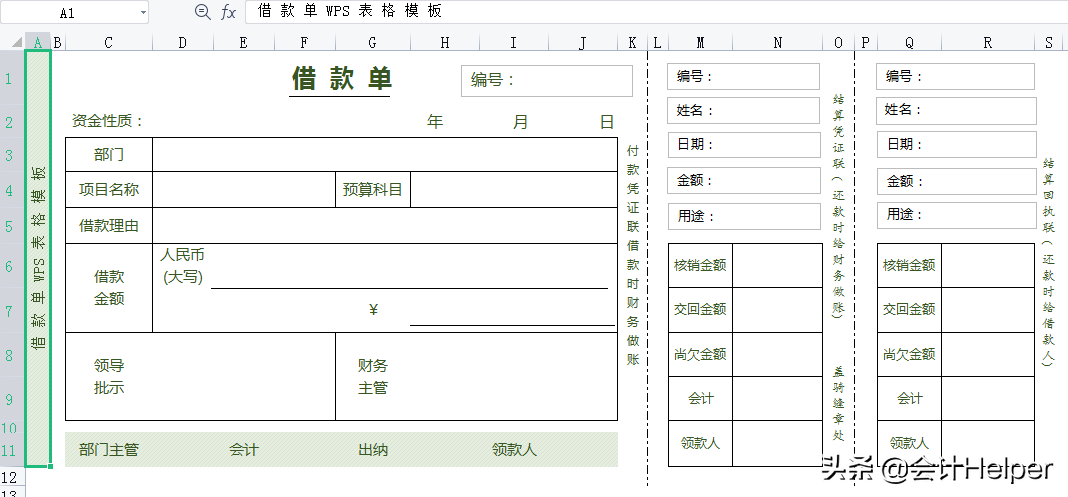Click the 月 date label
1068x497 pixels.
coord(520,122)
